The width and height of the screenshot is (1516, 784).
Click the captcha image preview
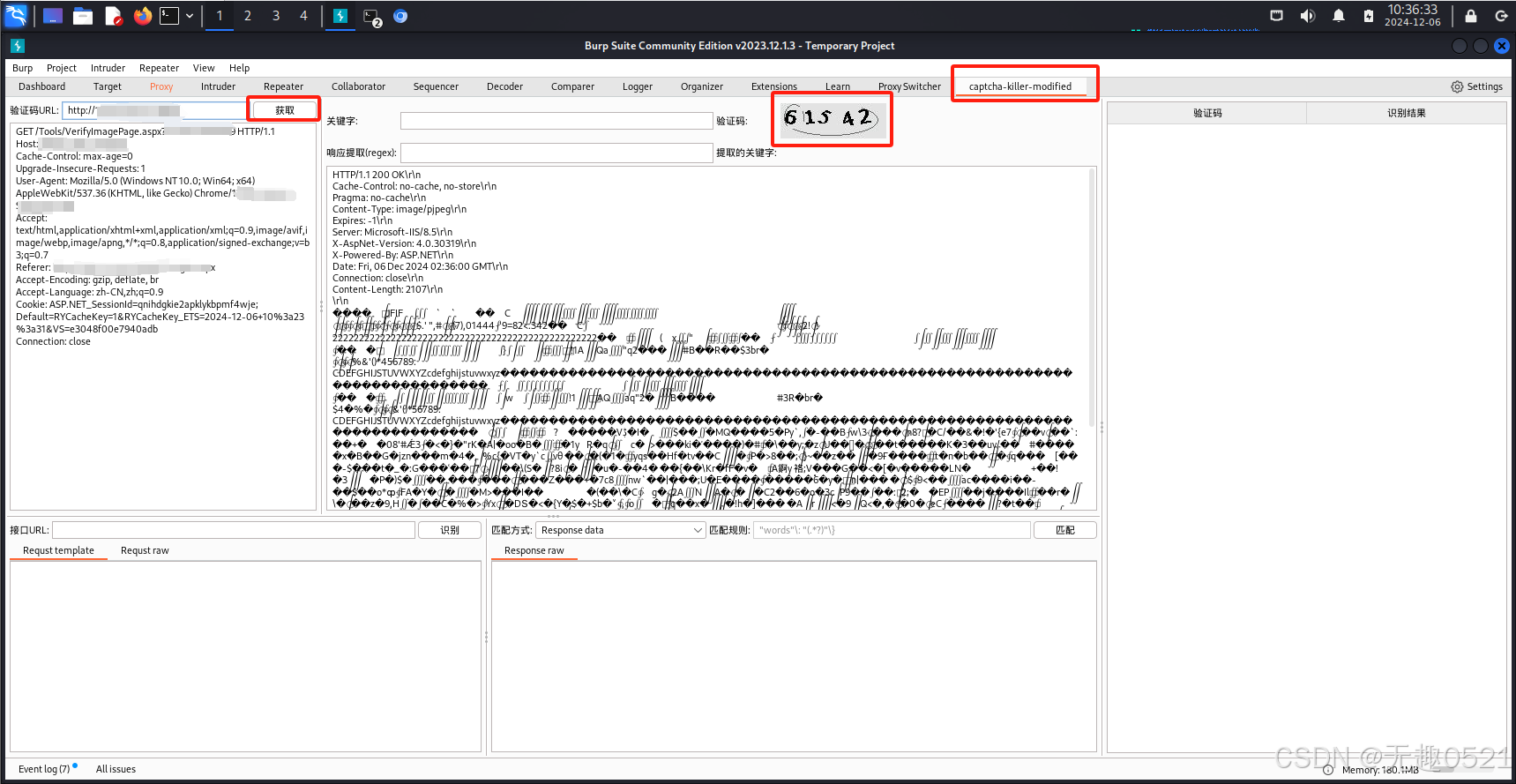click(x=833, y=118)
